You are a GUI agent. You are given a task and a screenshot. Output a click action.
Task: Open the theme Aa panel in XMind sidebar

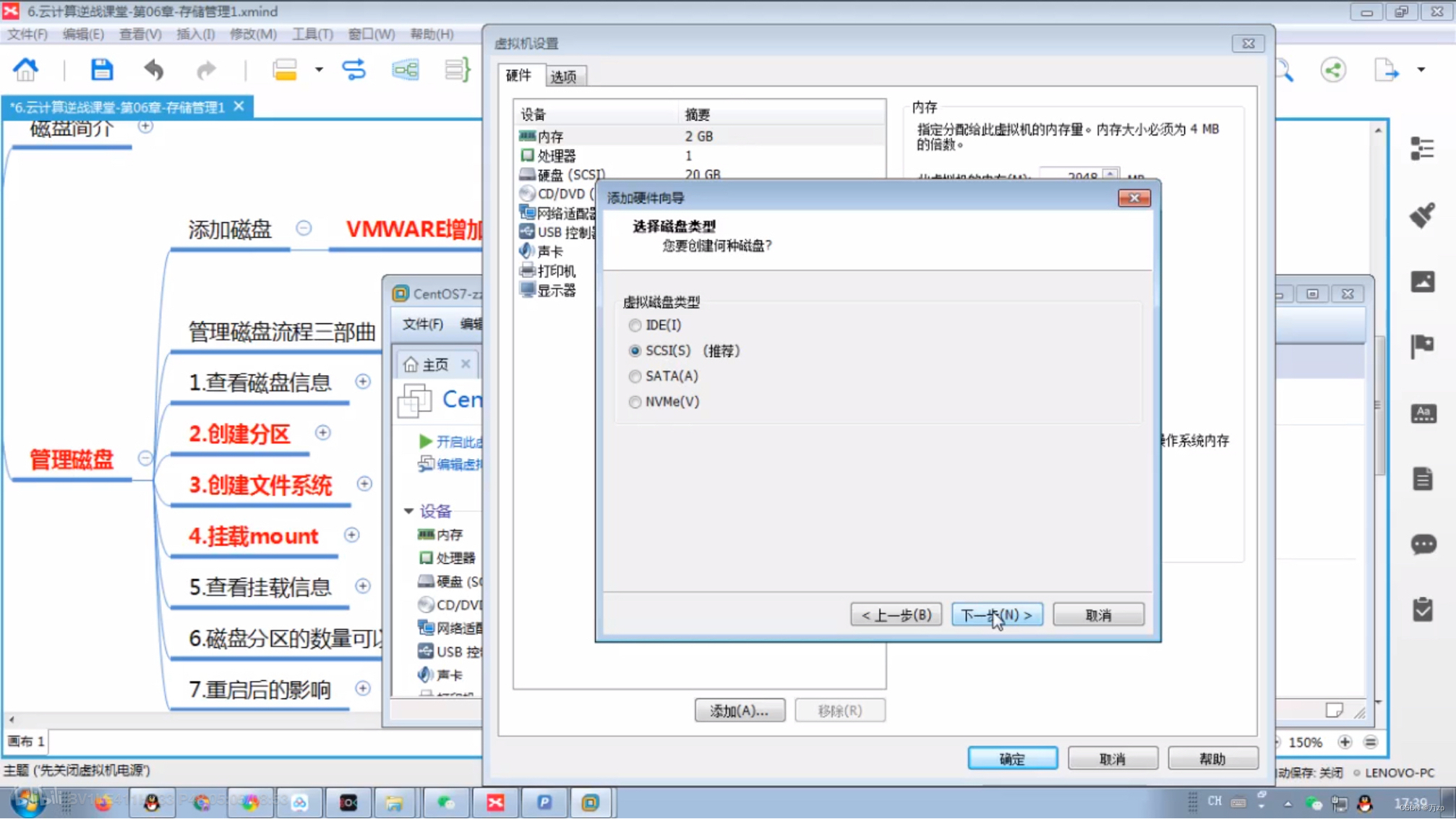click(1423, 413)
